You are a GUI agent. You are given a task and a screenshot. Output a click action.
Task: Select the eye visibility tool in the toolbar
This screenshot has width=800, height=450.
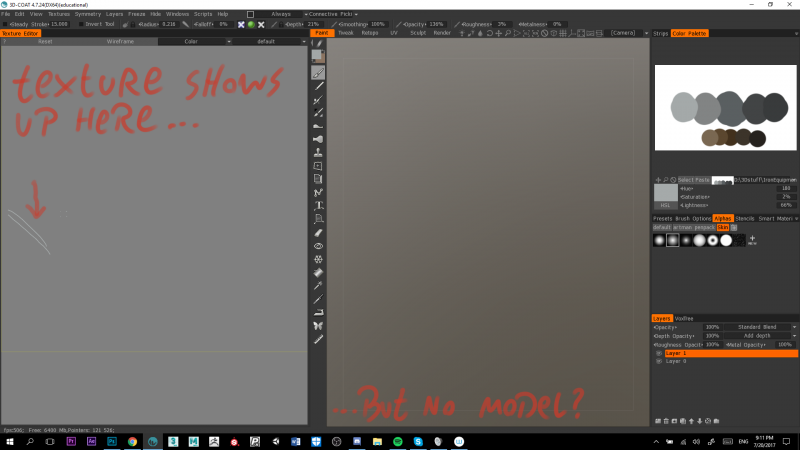(318, 245)
